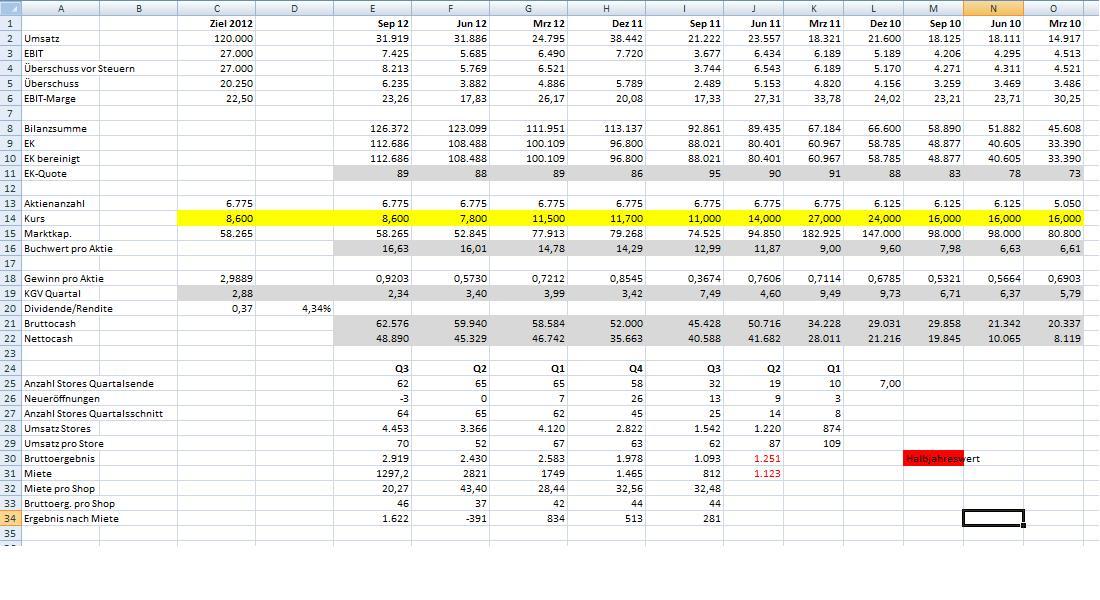The width and height of the screenshot is (1100, 600).
Task: Click the dividend yield cell 4,34%
Action: [x=295, y=309]
